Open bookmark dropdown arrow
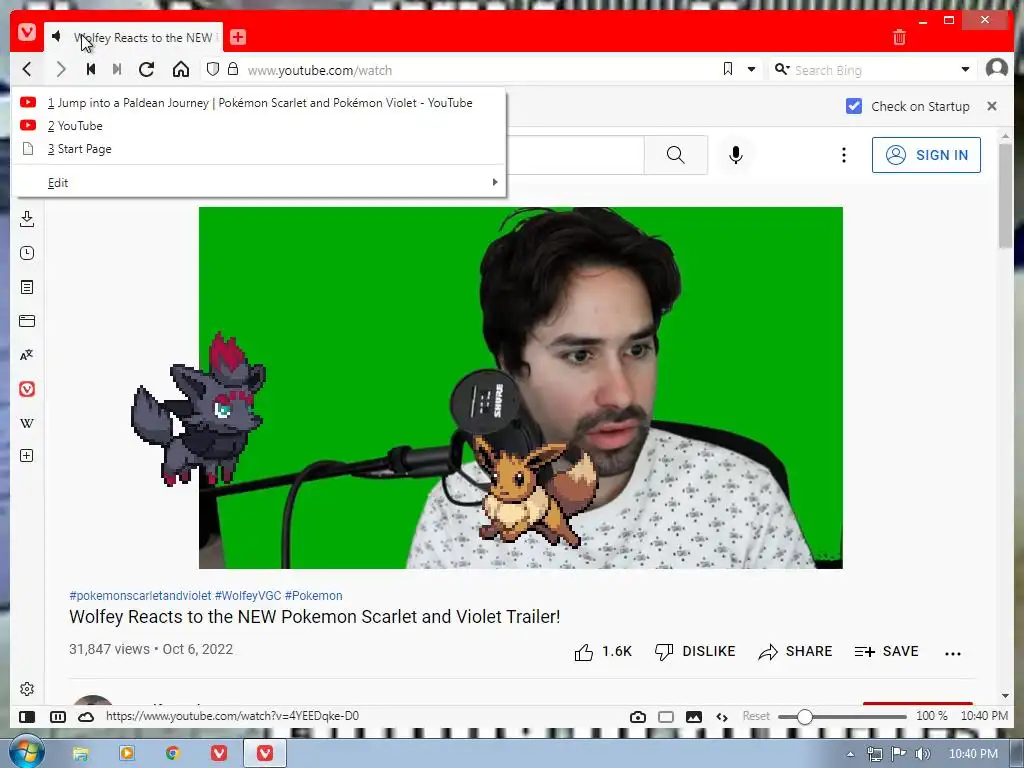Screen dimensions: 1024x768 coord(752,69)
